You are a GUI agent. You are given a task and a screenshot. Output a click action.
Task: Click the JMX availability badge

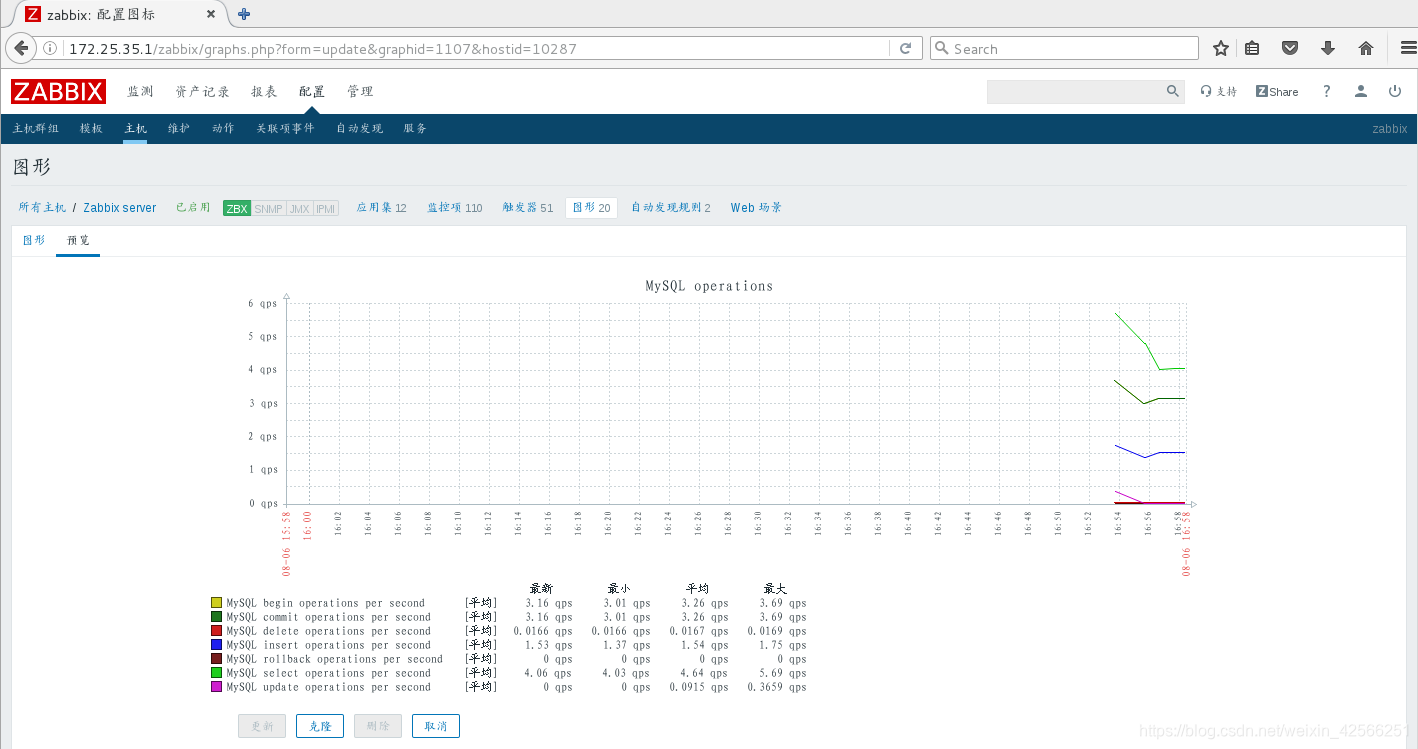[299, 208]
